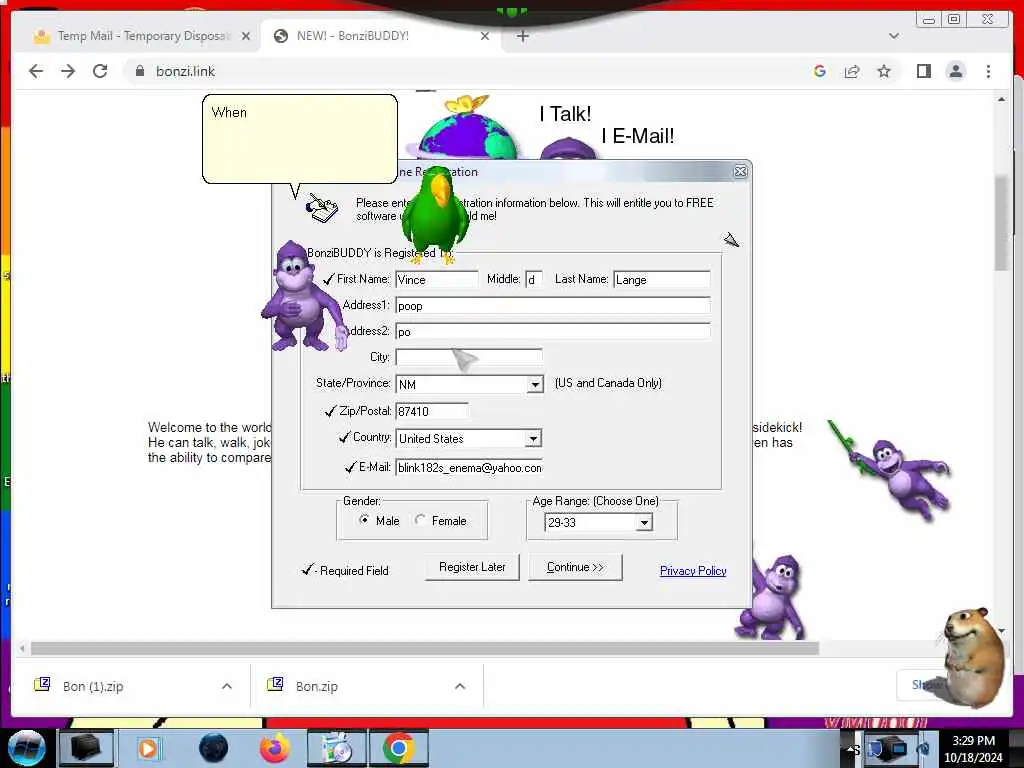This screenshot has height=768, width=1024.
Task: Click the disc and folder taskbar icon
Action: (338, 748)
